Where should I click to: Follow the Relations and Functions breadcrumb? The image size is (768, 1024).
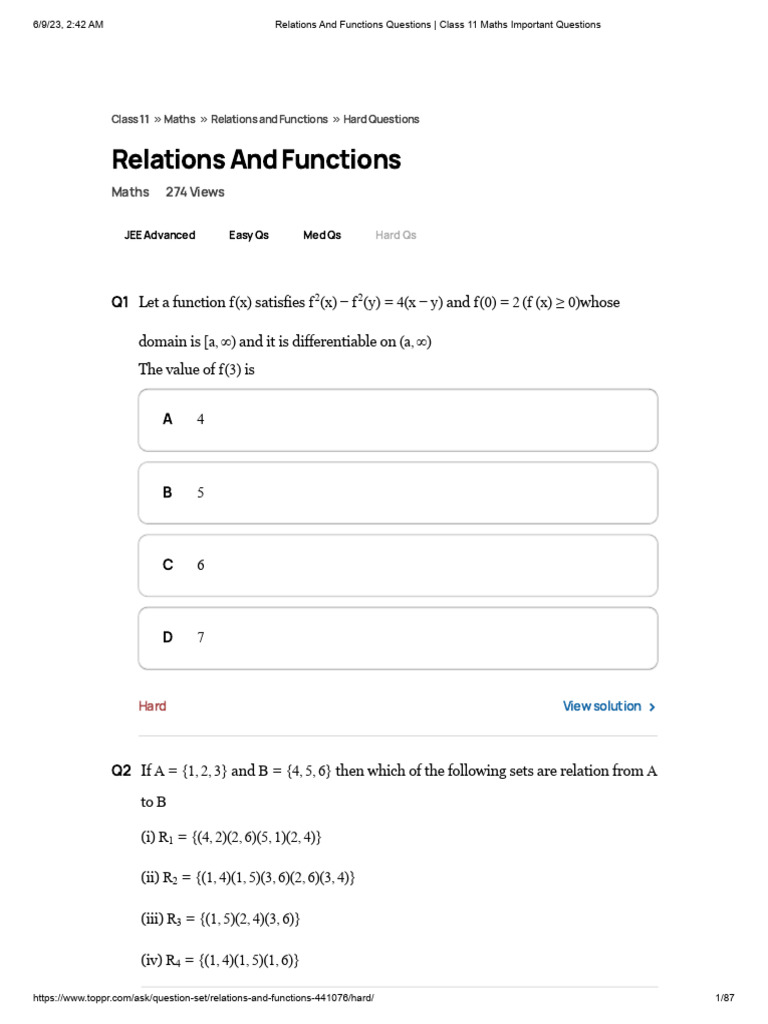(269, 119)
